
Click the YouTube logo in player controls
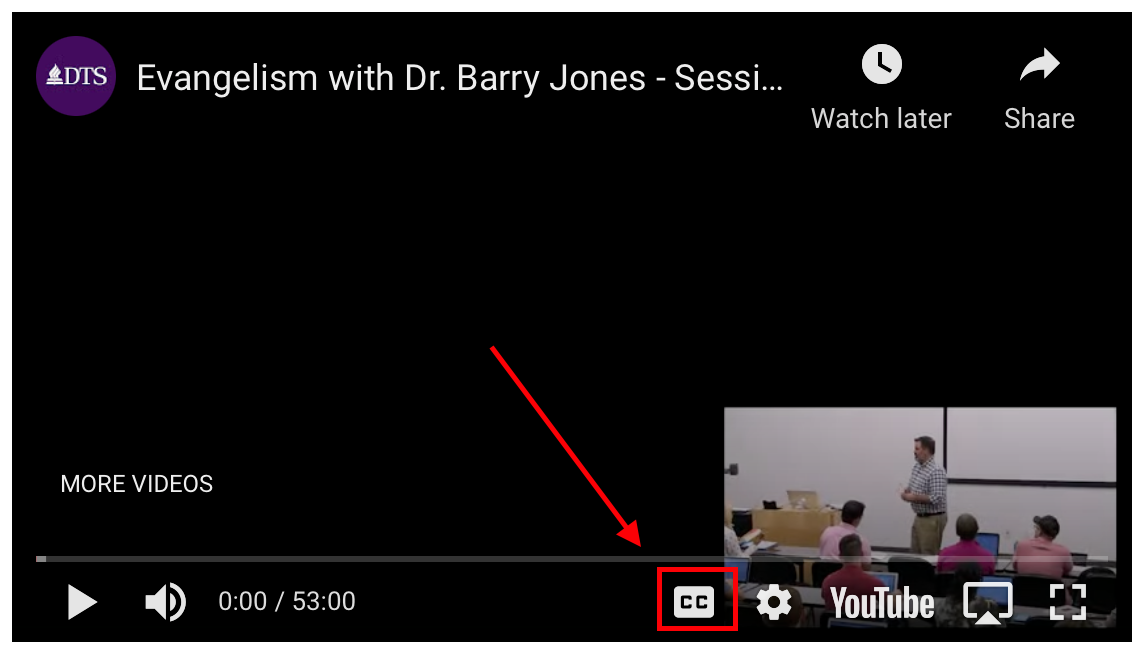coord(882,603)
